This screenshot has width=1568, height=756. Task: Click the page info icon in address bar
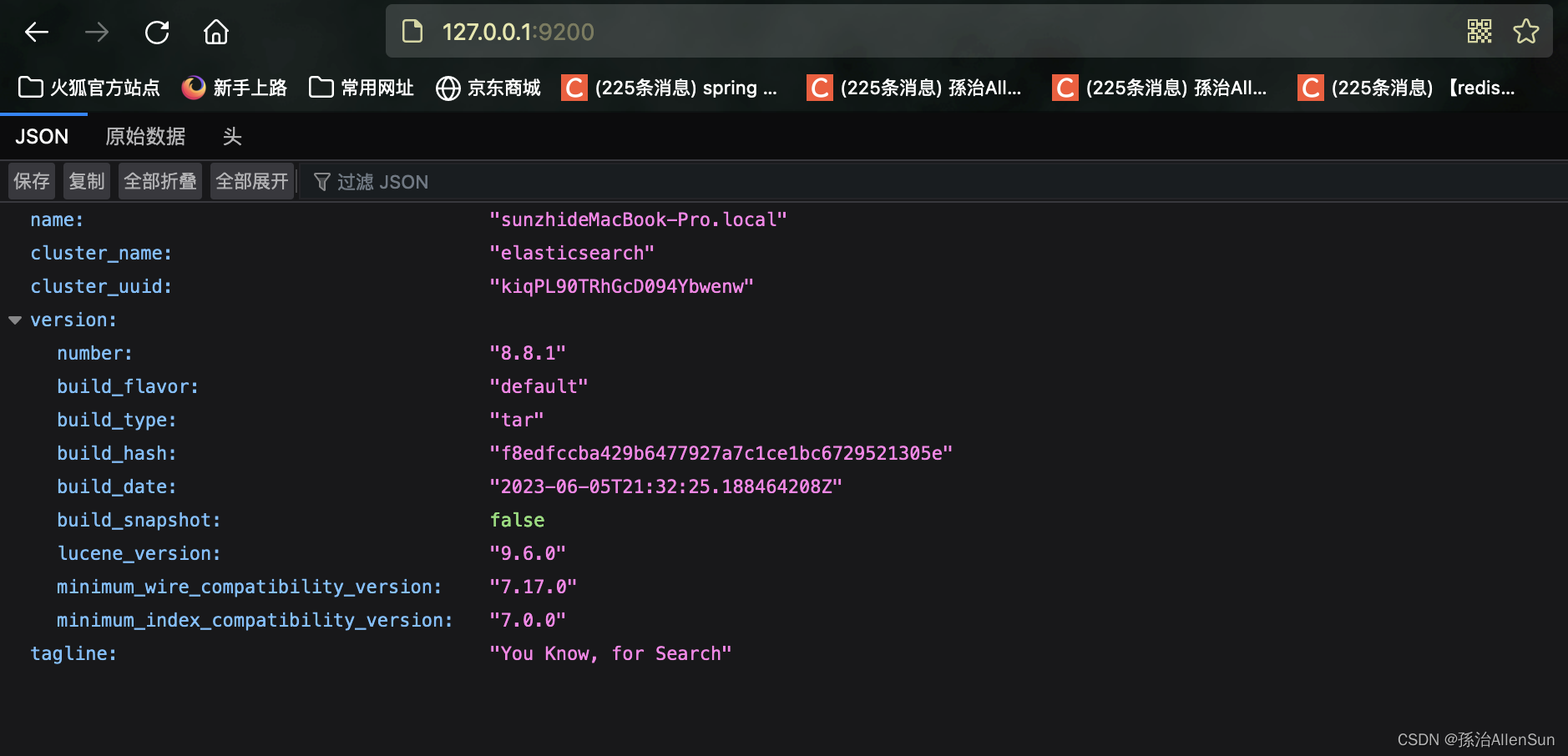(x=412, y=32)
